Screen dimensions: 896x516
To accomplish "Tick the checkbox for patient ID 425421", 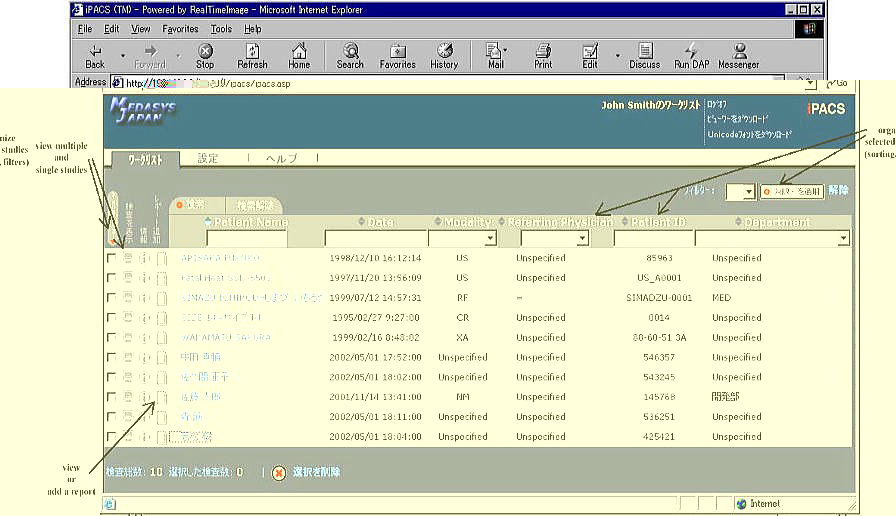I will 111,437.
